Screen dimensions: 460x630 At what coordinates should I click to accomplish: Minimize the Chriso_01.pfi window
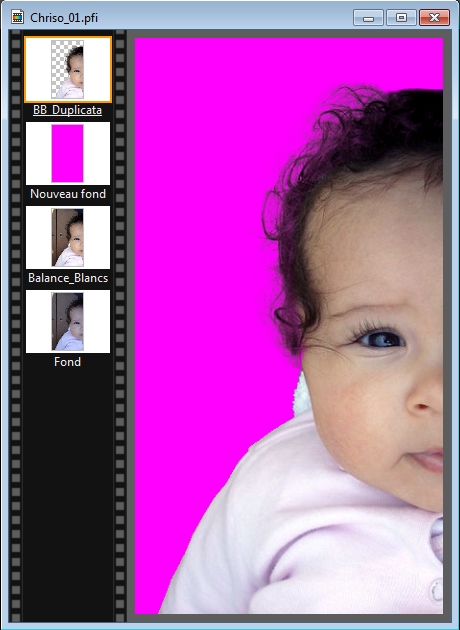pos(368,18)
